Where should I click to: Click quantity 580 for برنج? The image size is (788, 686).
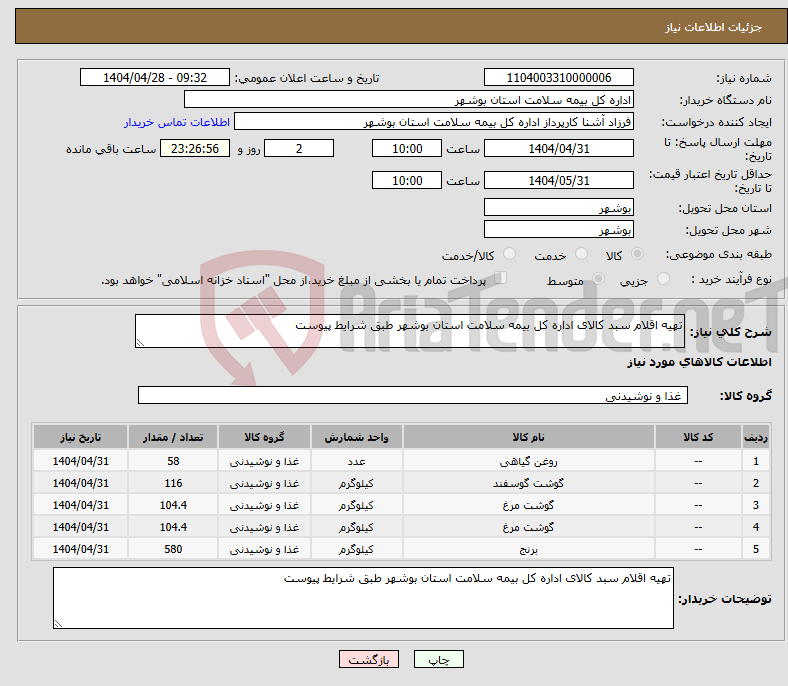pyautogui.click(x=173, y=549)
